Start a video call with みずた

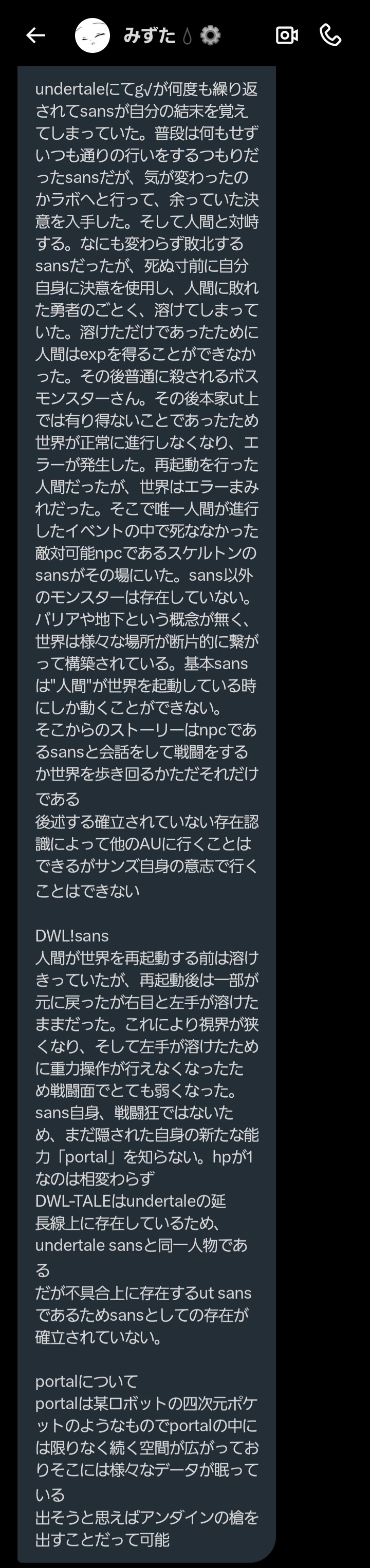287,35
